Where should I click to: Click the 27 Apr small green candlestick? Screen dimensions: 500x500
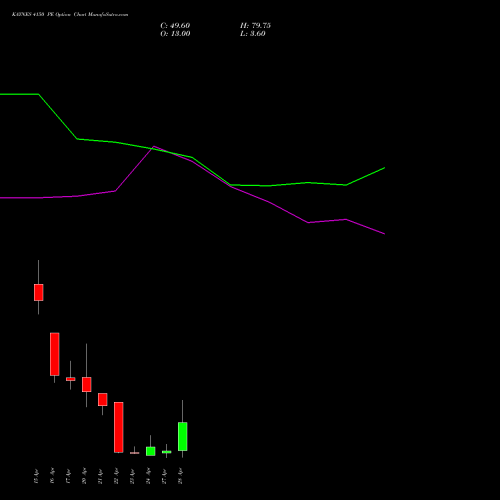pos(167,452)
